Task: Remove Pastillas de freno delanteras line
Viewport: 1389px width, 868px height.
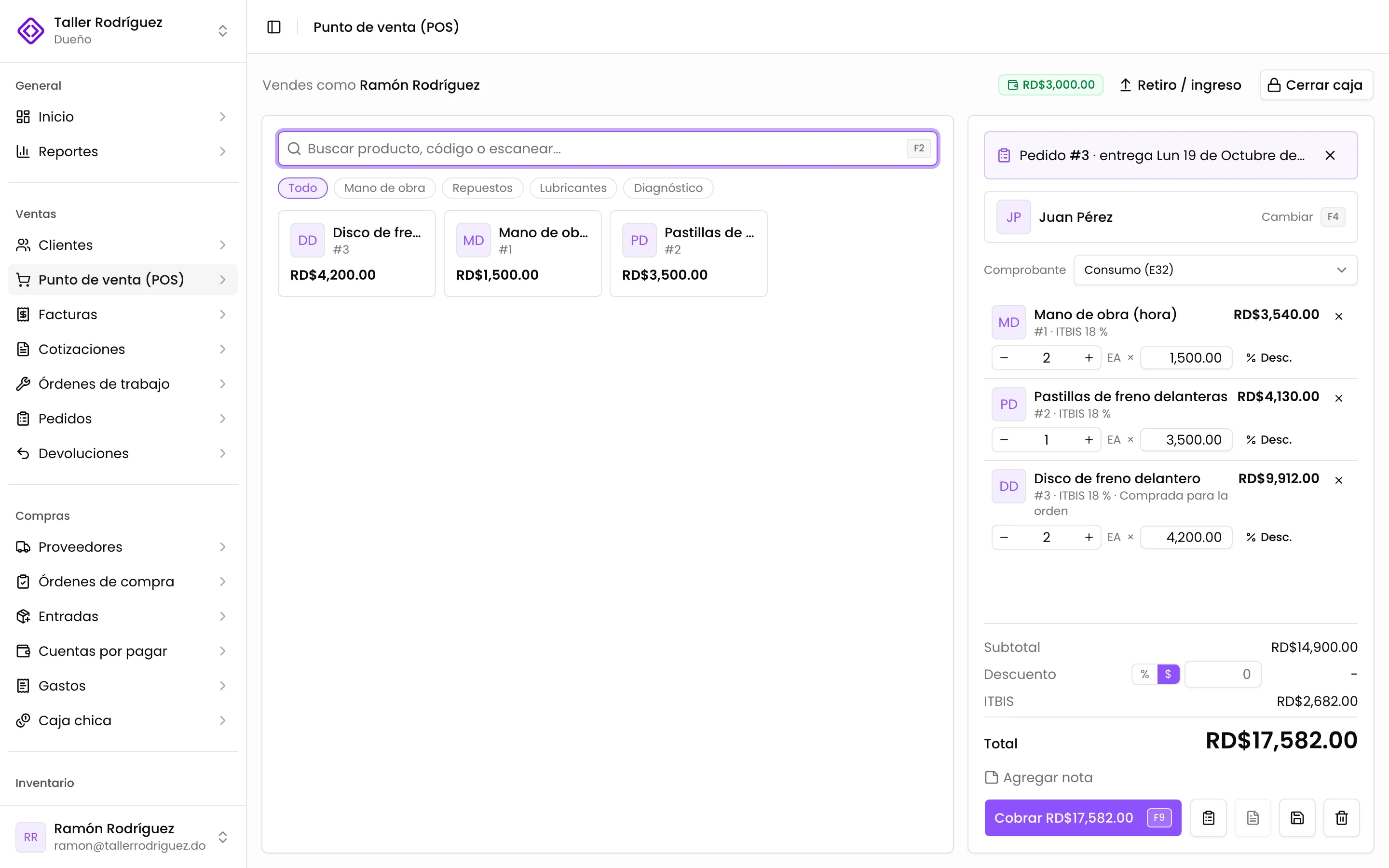Action: pos(1338,398)
